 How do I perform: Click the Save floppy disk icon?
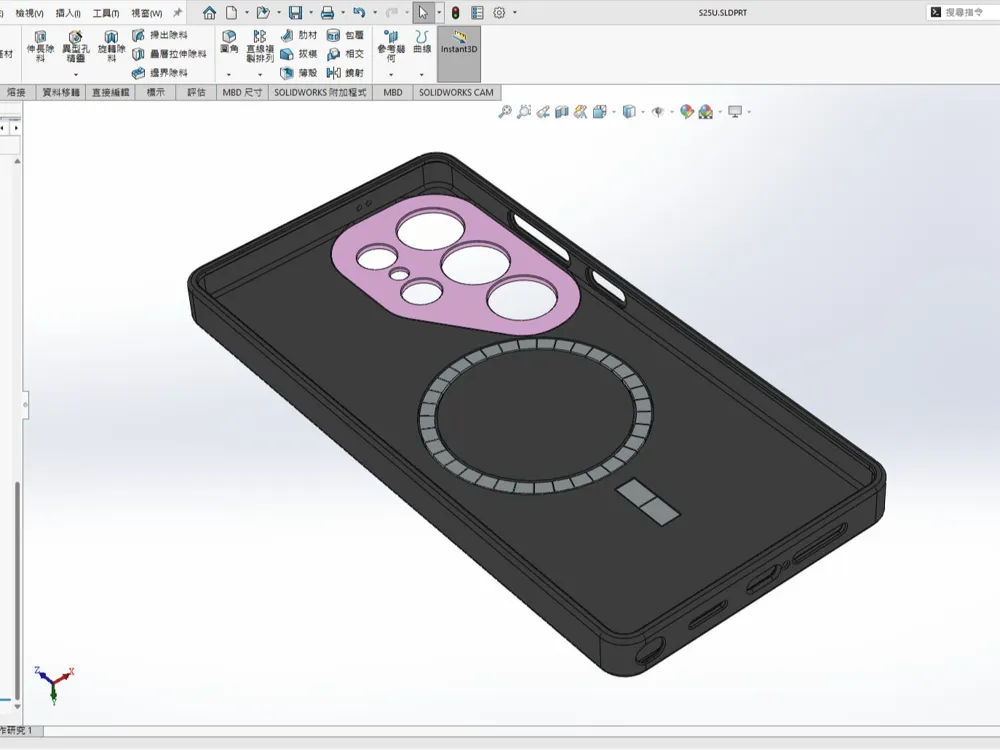click(x=295, y=13)
